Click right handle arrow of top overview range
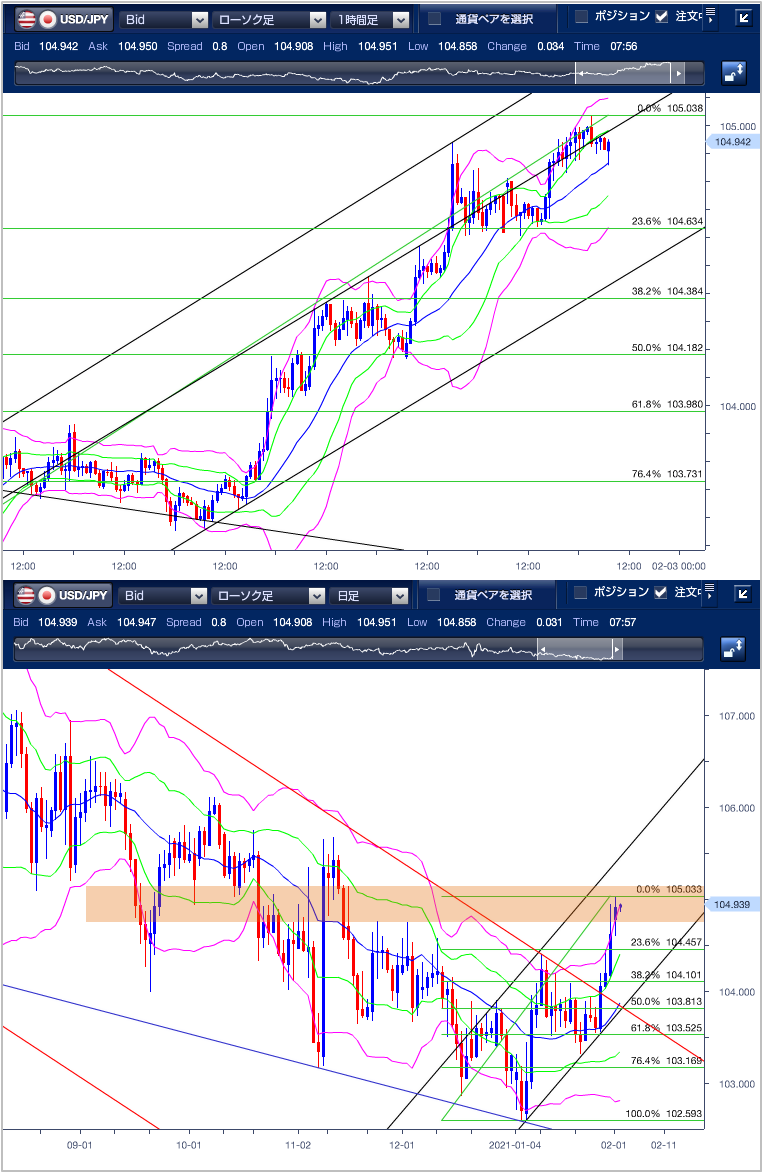Viewport: 763px width, 1173px height. (x=679, y=74)
